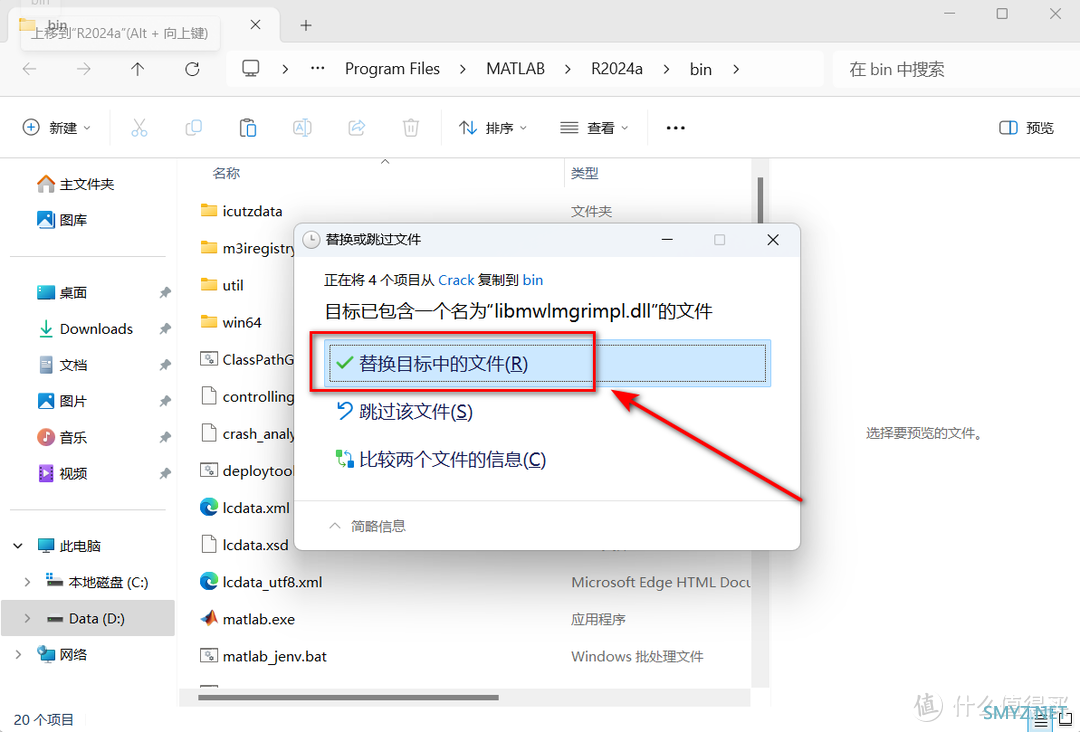Expand the 网络 tree node
This screenshot has height=732, width=1080.
tap(18, 654)
